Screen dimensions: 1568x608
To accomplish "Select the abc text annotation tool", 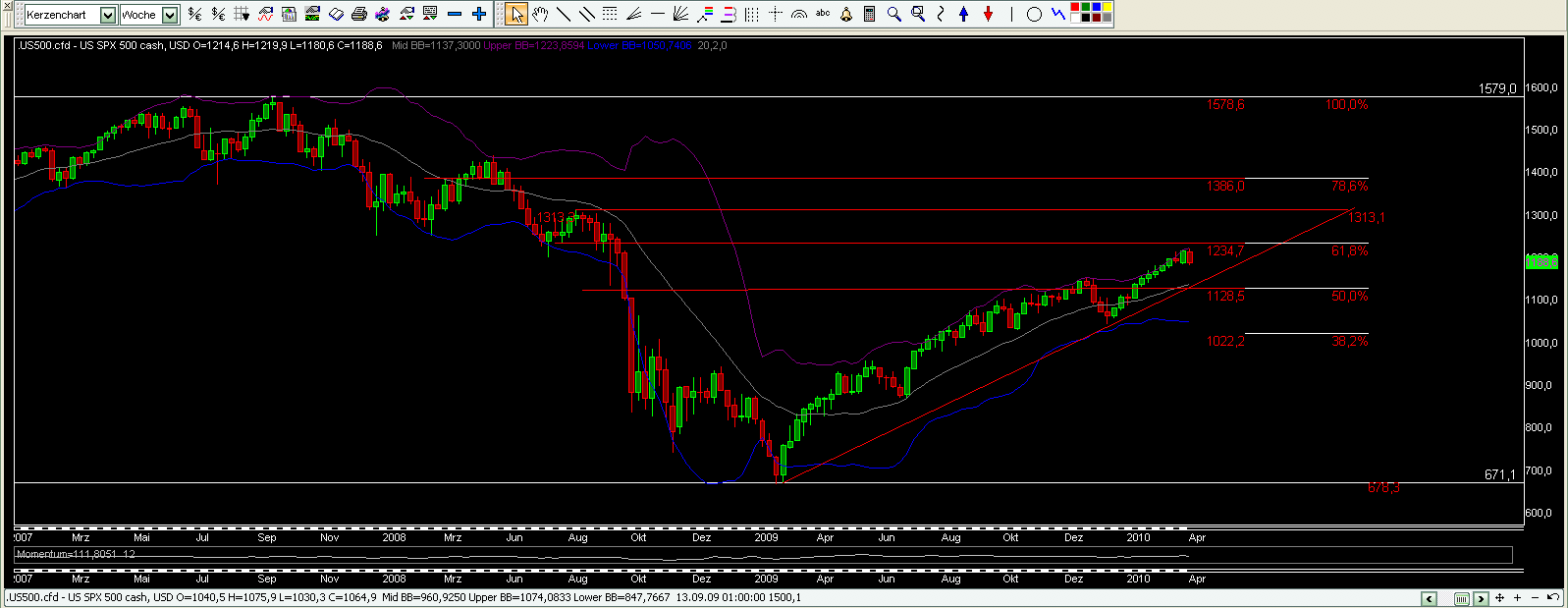I will coord(823,13).
